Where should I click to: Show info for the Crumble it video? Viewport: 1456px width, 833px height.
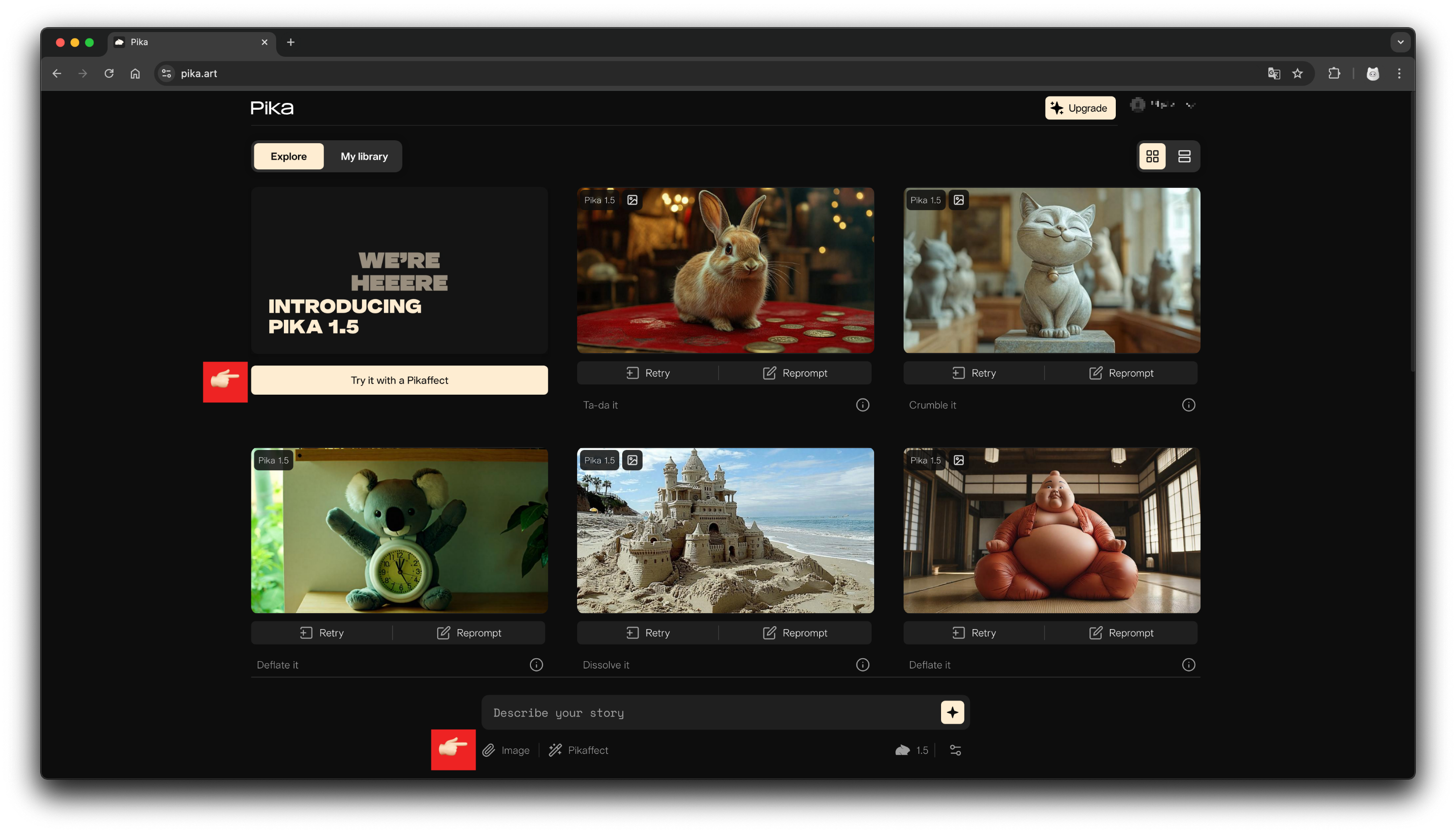click(1189, 405)
